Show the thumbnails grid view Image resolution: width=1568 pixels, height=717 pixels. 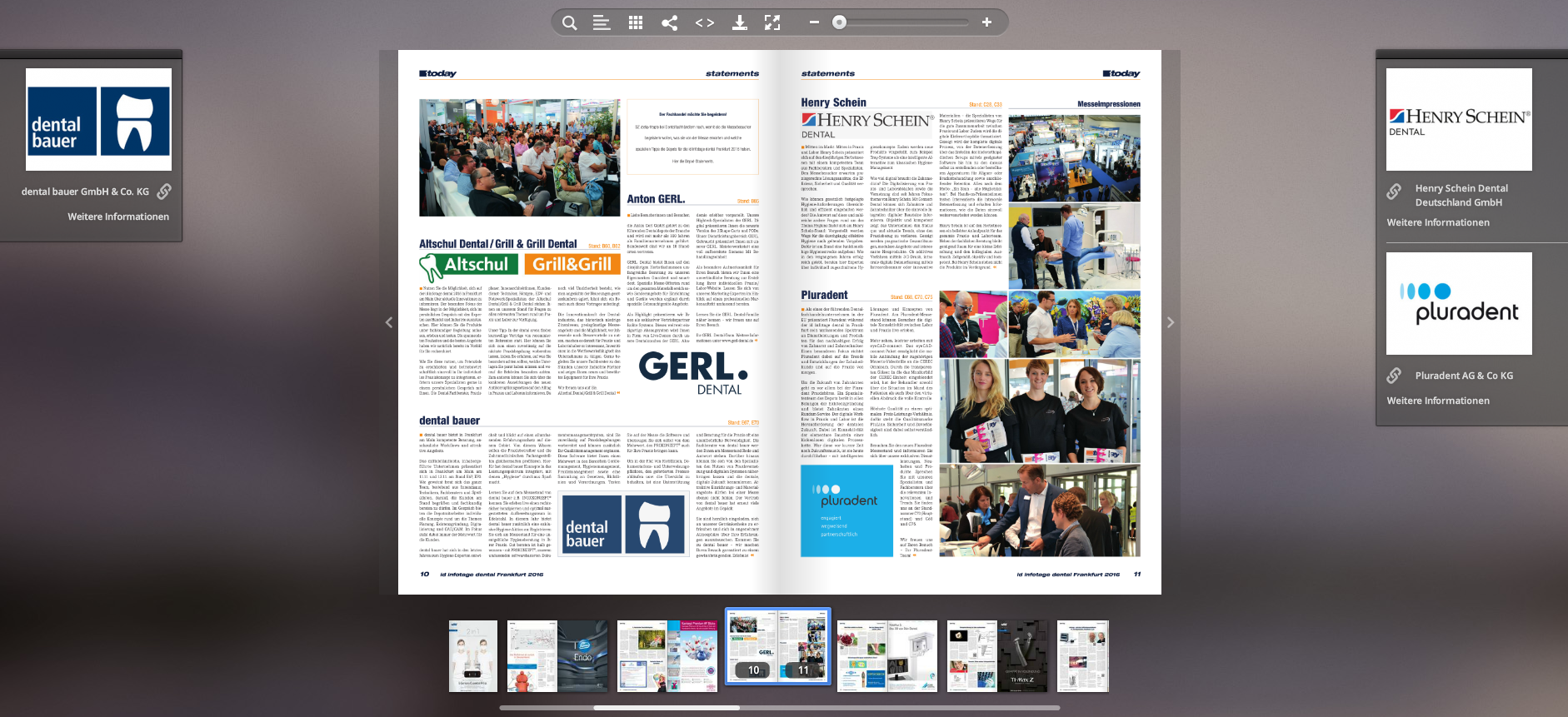[x=636, y=23]
